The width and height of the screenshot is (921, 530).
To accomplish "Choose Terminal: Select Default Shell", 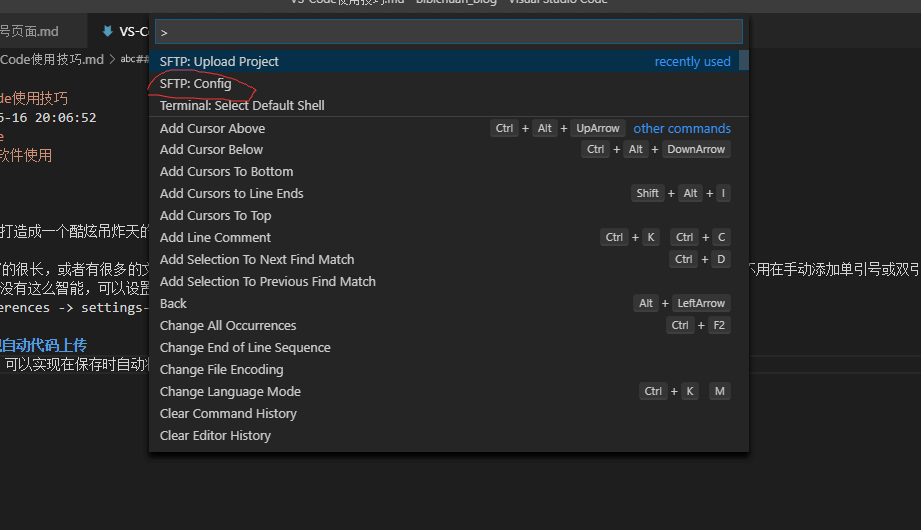I will 242,106.
